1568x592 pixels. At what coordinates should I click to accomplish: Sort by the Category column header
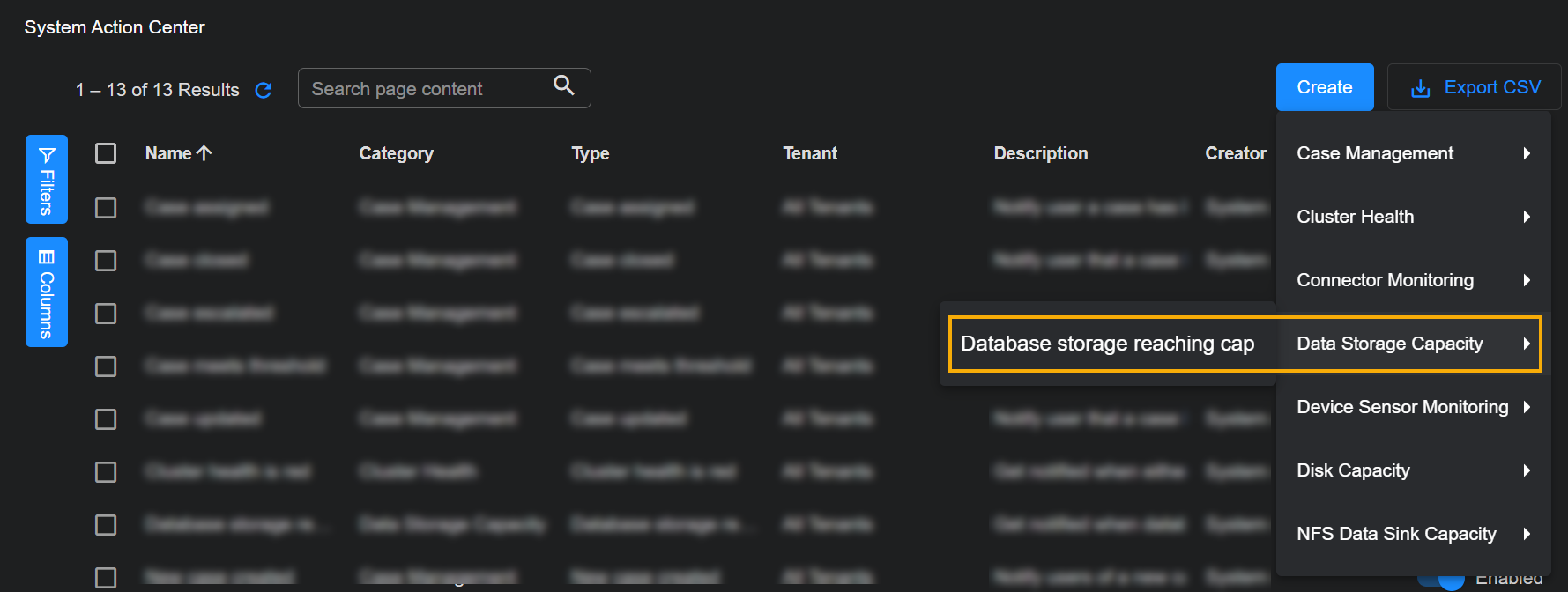click(x=396, y=153)
